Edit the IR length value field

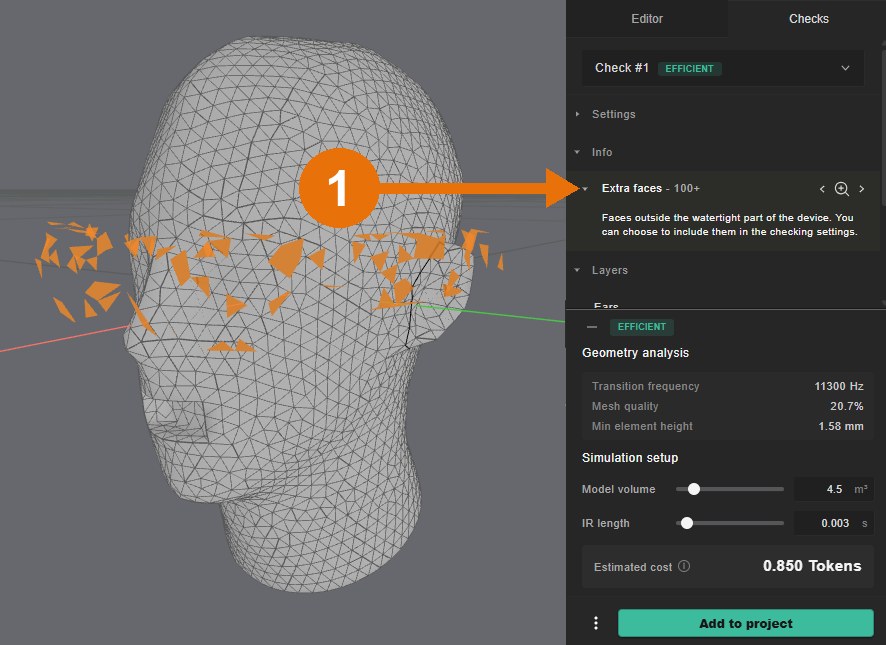pos(833,523)
